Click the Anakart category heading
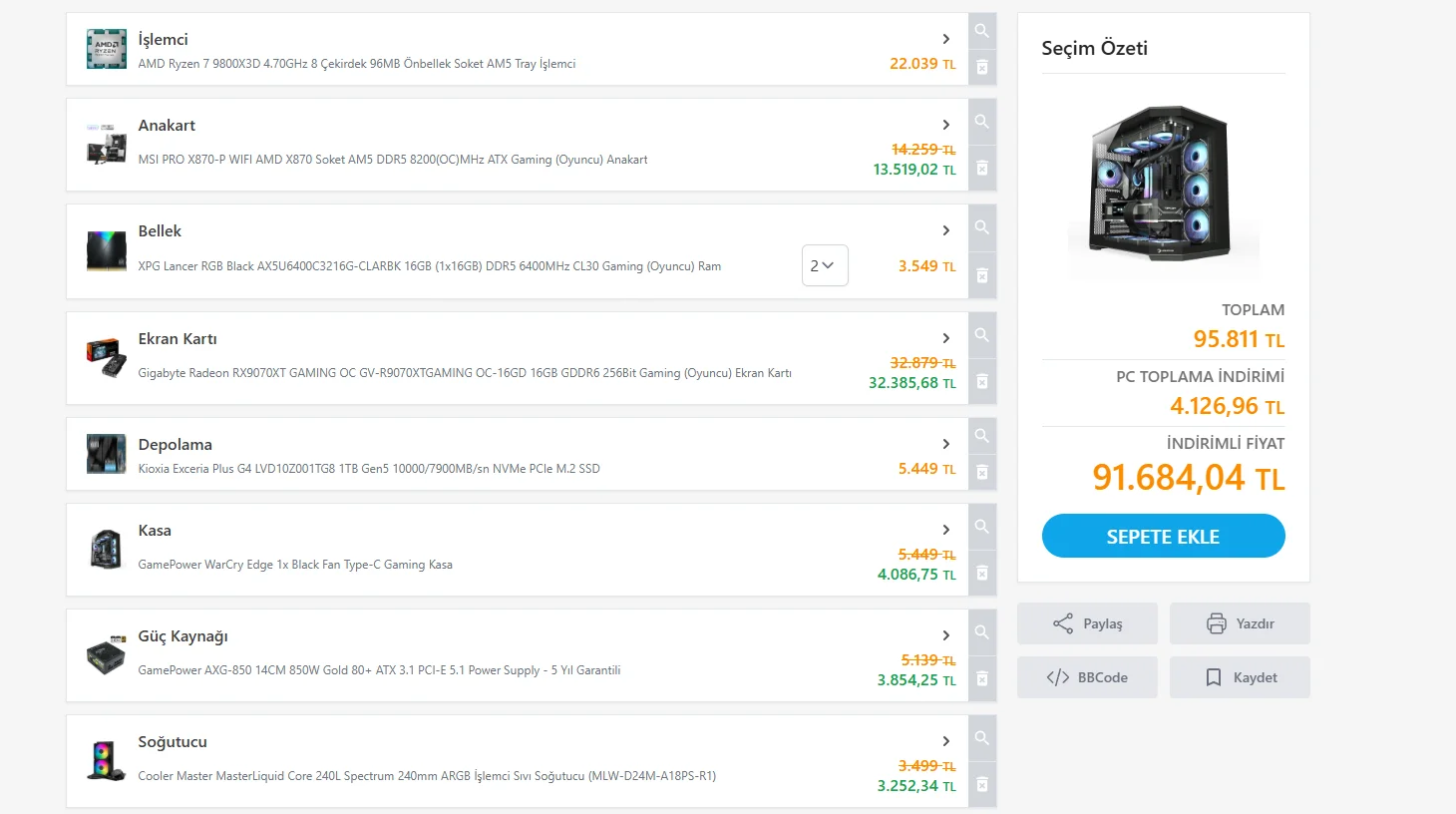1456x814 pixels. click(167, 125)
